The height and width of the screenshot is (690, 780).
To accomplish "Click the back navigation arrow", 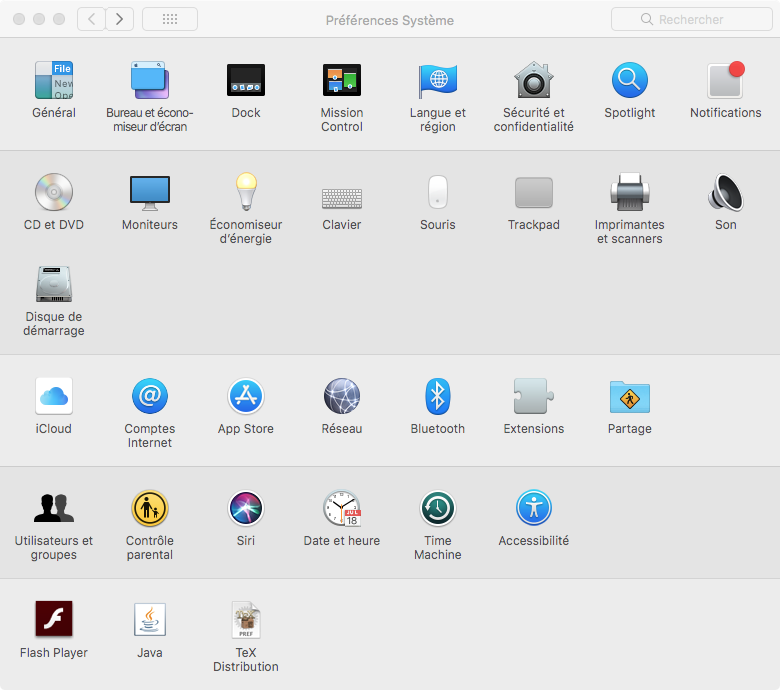I will click(91, 19).
